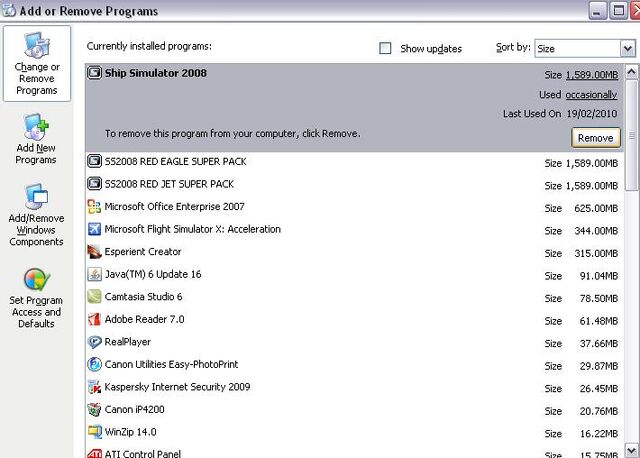Click the Microsoft Office Enterprise 2007 icon
The height and width of the screenshot is (458, 640).
pyautogui.click(x=94, y=207)
